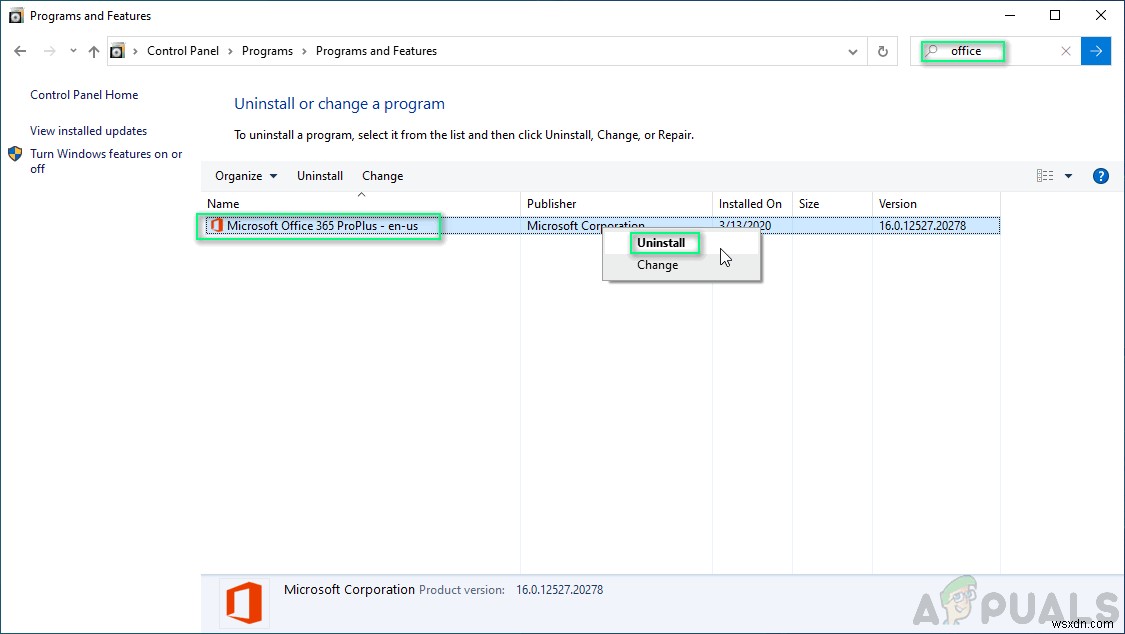Expand the chevron after Control Panel breadcrumb
This screenshot has height=634, width=1125.
tap(230, 51)
